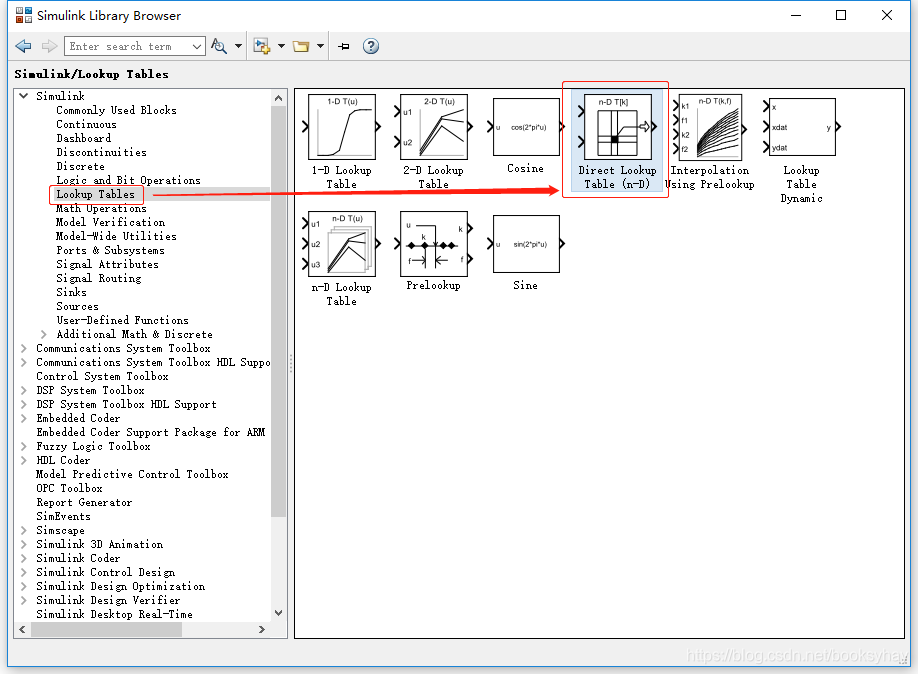This screenshot has height=674, width=918.
Task: Open new model dropdown arrow
Action: [281, 46]
